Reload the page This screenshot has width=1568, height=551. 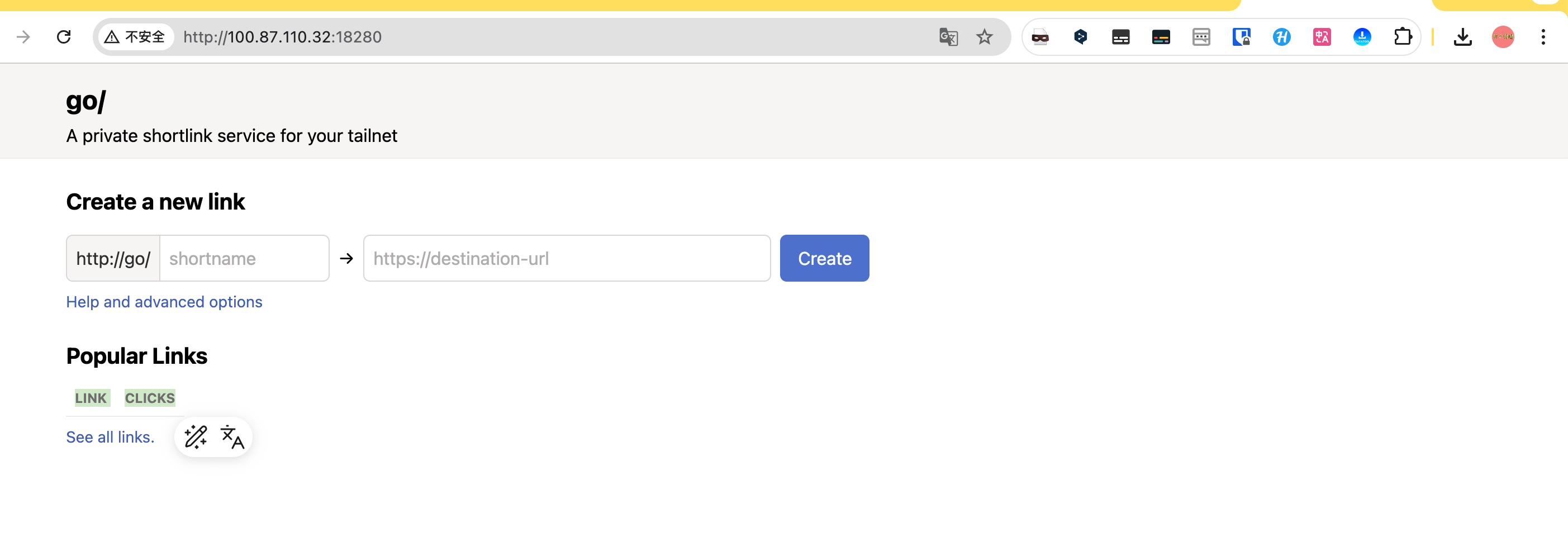click(64, 37)
